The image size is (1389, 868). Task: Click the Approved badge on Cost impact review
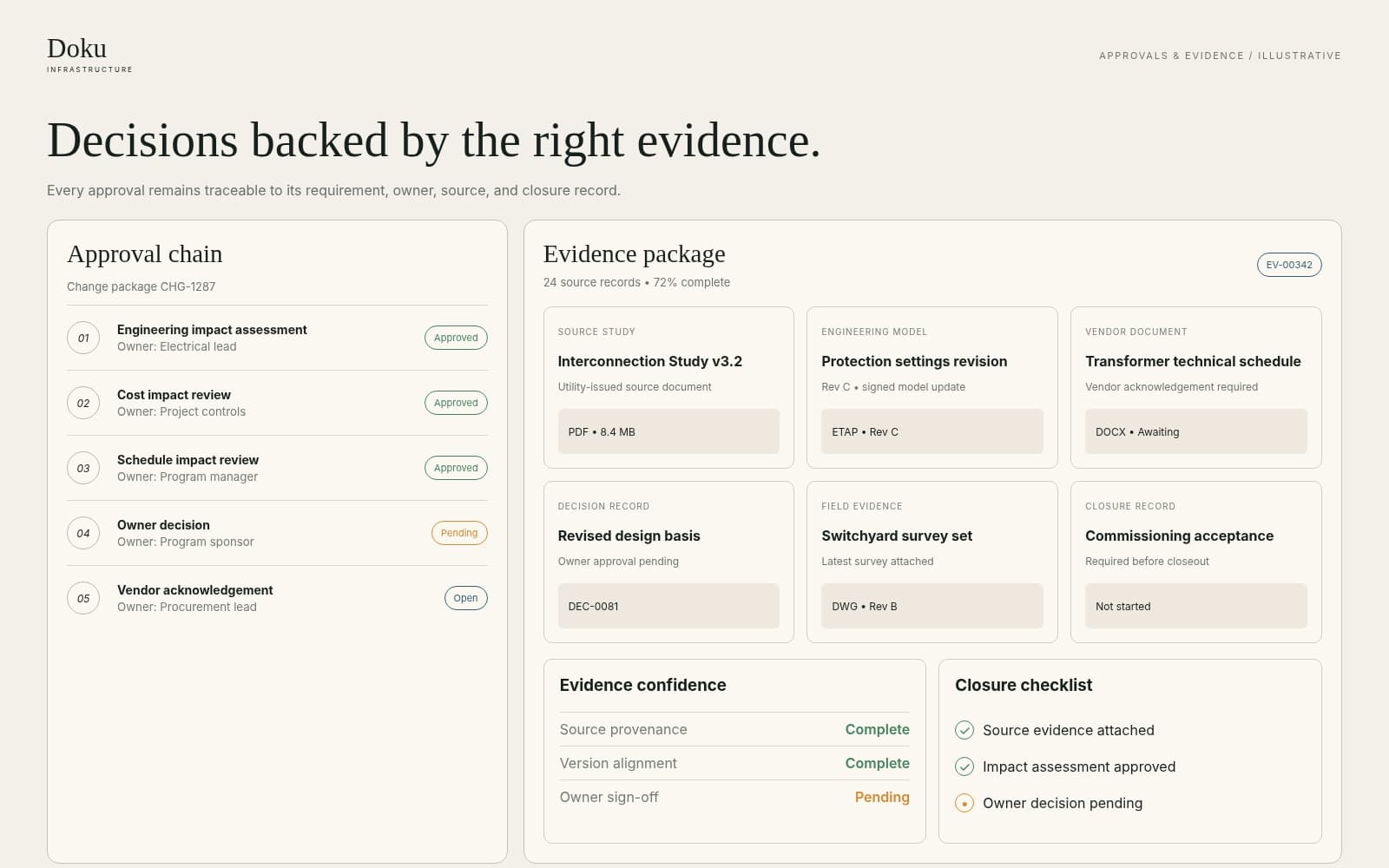(456, 403)
